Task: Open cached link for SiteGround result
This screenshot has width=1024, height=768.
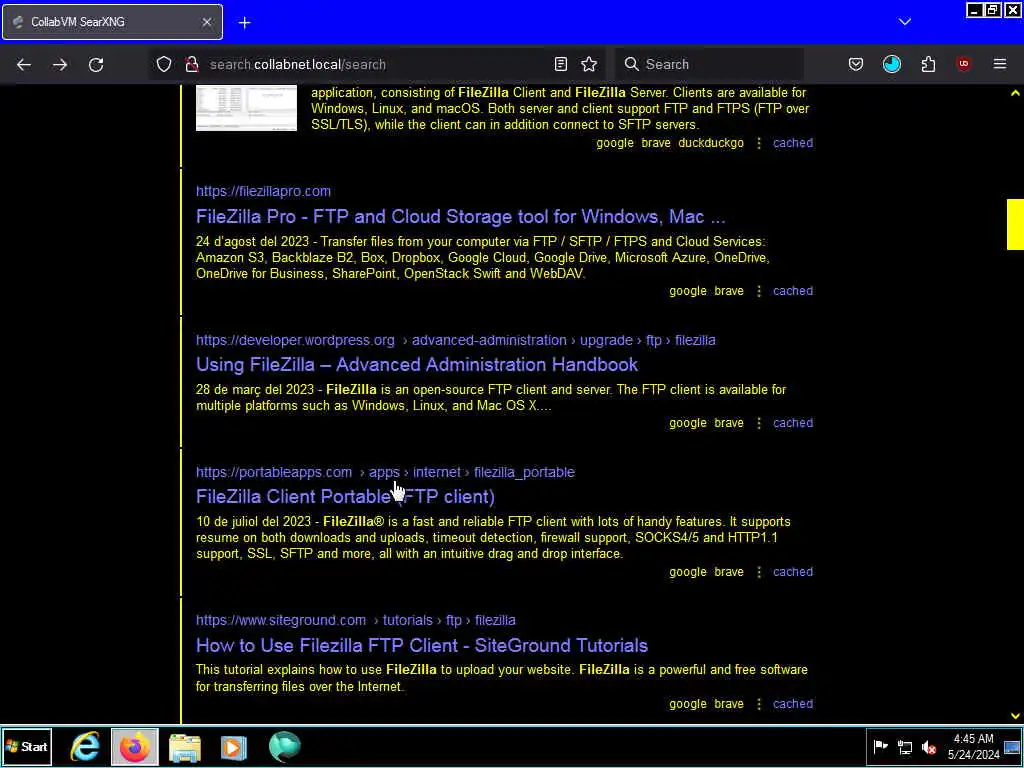Action: click(793, 704)
